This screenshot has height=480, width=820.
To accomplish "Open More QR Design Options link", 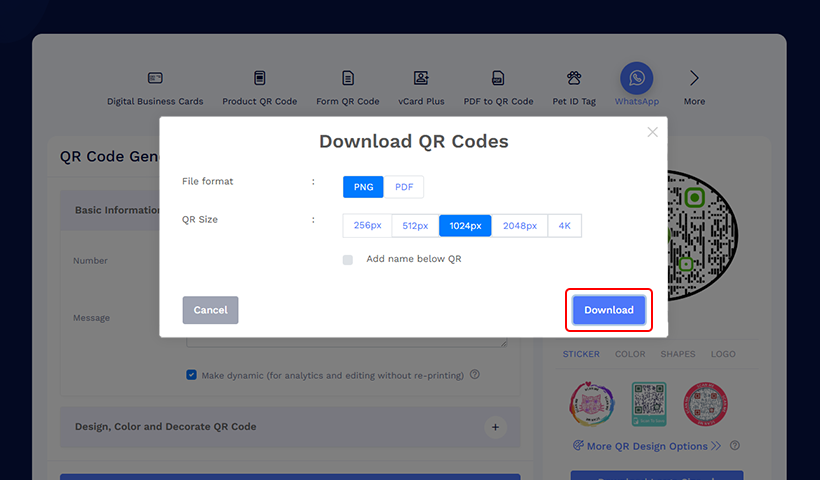I will 647,446.
